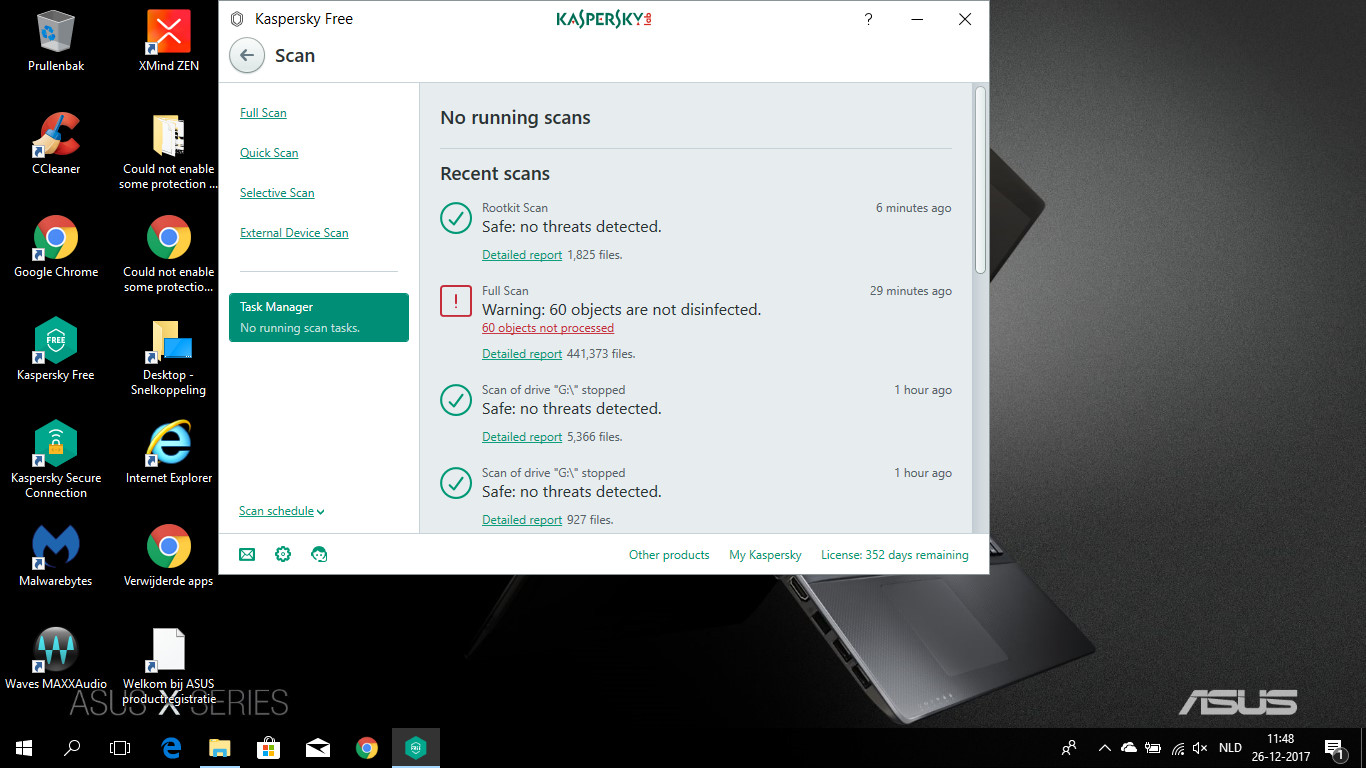The height and width of the screenshot is (768, 1366).
Task: Open the Task Manager tab
Action: pyautogui.click(x=319, y=317)
